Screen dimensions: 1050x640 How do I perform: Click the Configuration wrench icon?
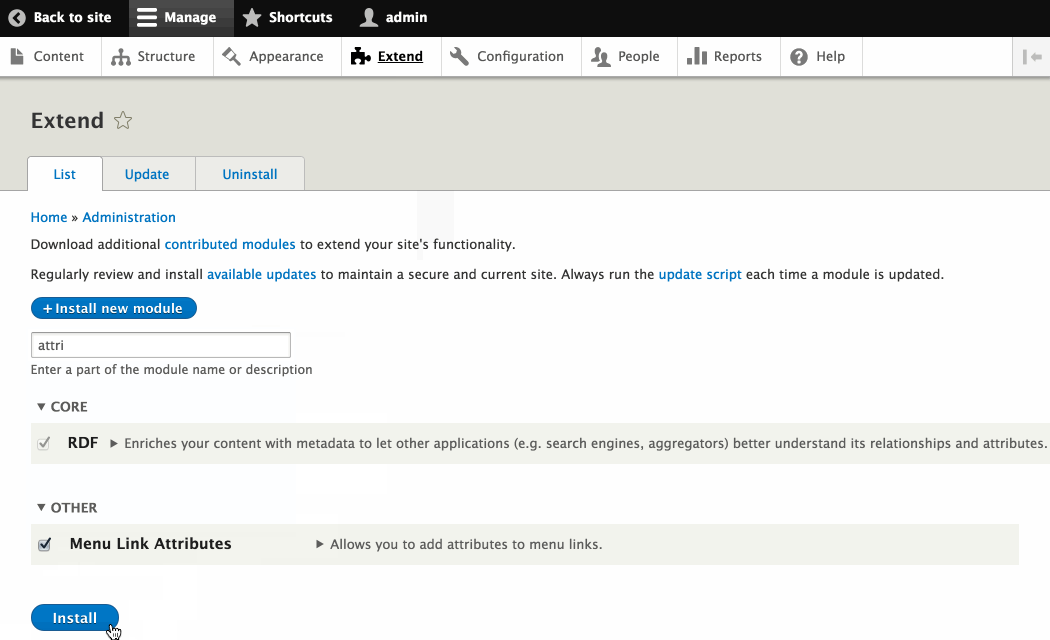point(459,56)
